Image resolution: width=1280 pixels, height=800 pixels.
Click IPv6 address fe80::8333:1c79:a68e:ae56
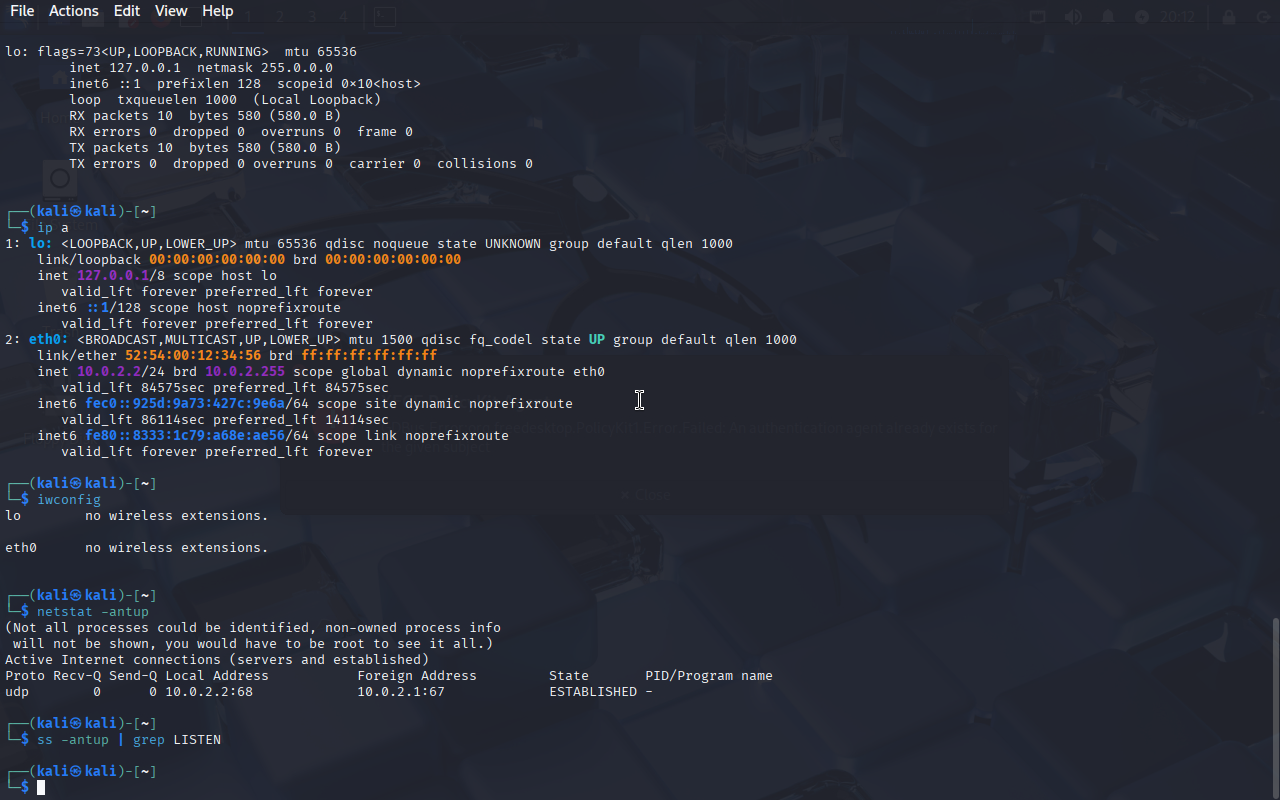[185, 436]
